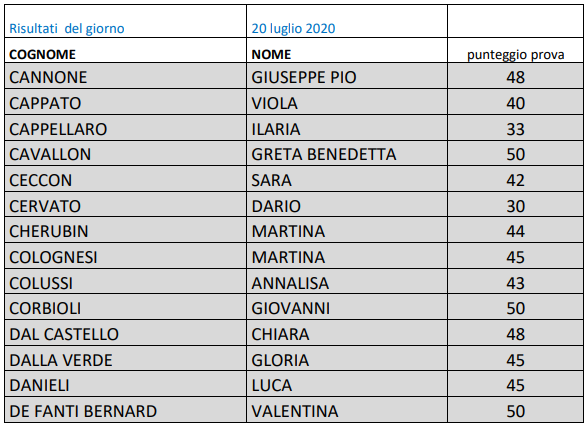This screenshot has width=588, height=428.
Task: Click CORBIOLI's score of 50
Action: (x=515, y=307)
